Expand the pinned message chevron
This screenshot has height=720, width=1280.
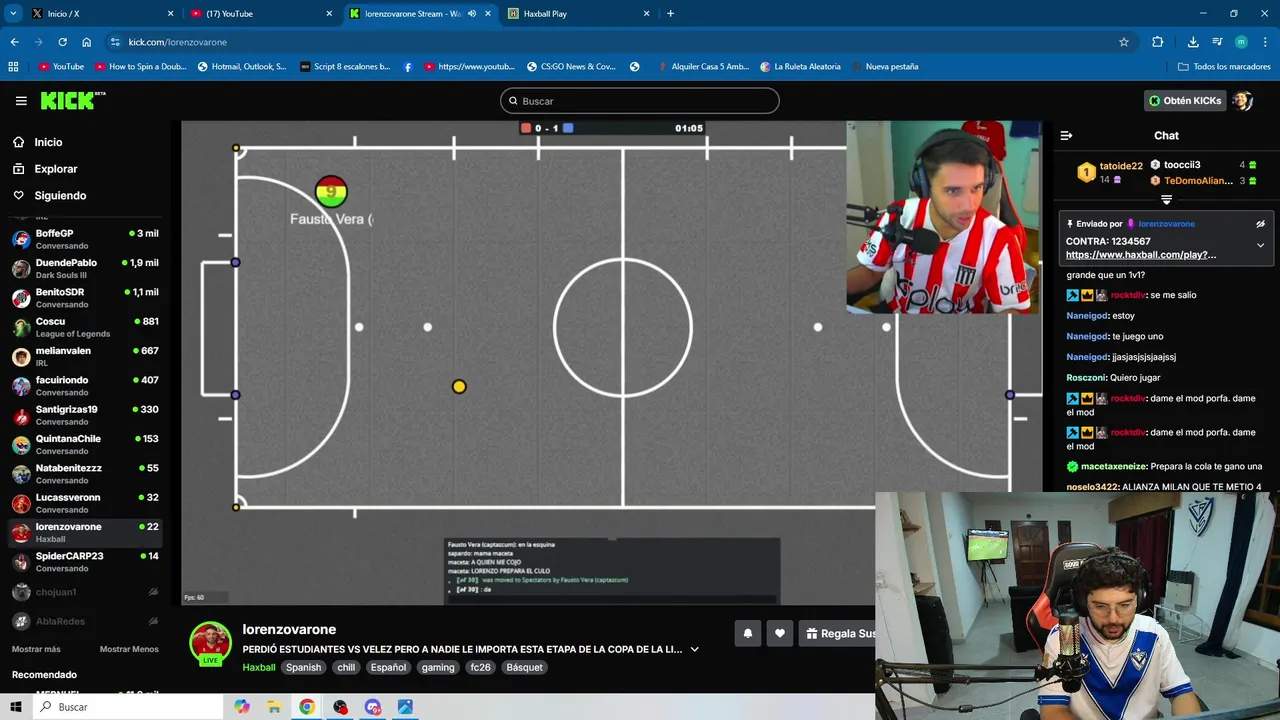point(1260,245)
